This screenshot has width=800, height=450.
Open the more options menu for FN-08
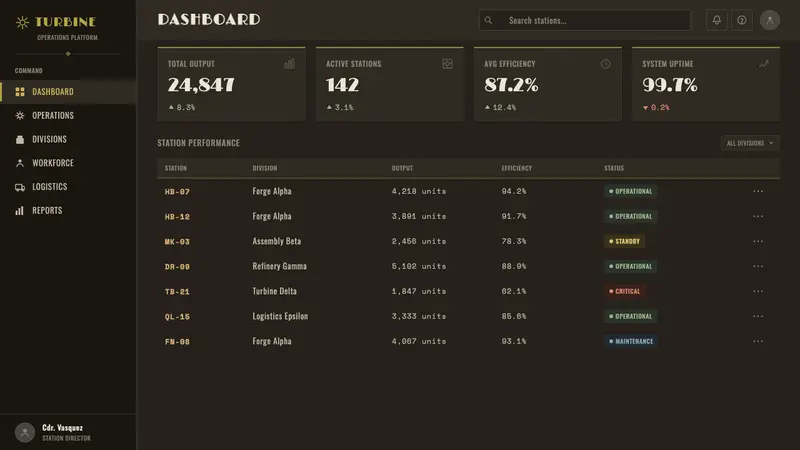pyautogui.click(x=758, y=341)
